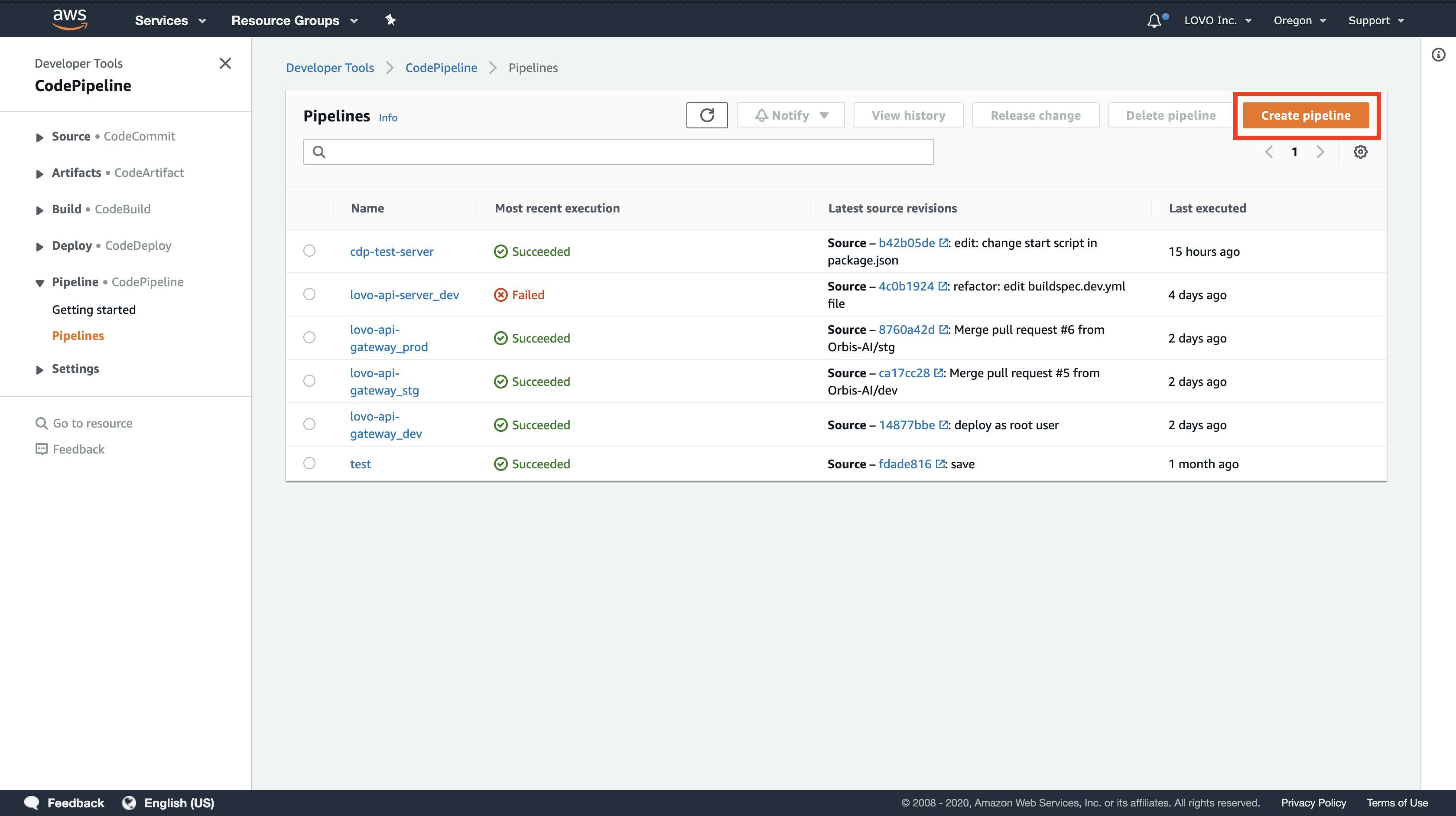Click Go to resource search icon
Viewport: 1456px width, 816px height.
pyautogui.click(x=41, y=423)
